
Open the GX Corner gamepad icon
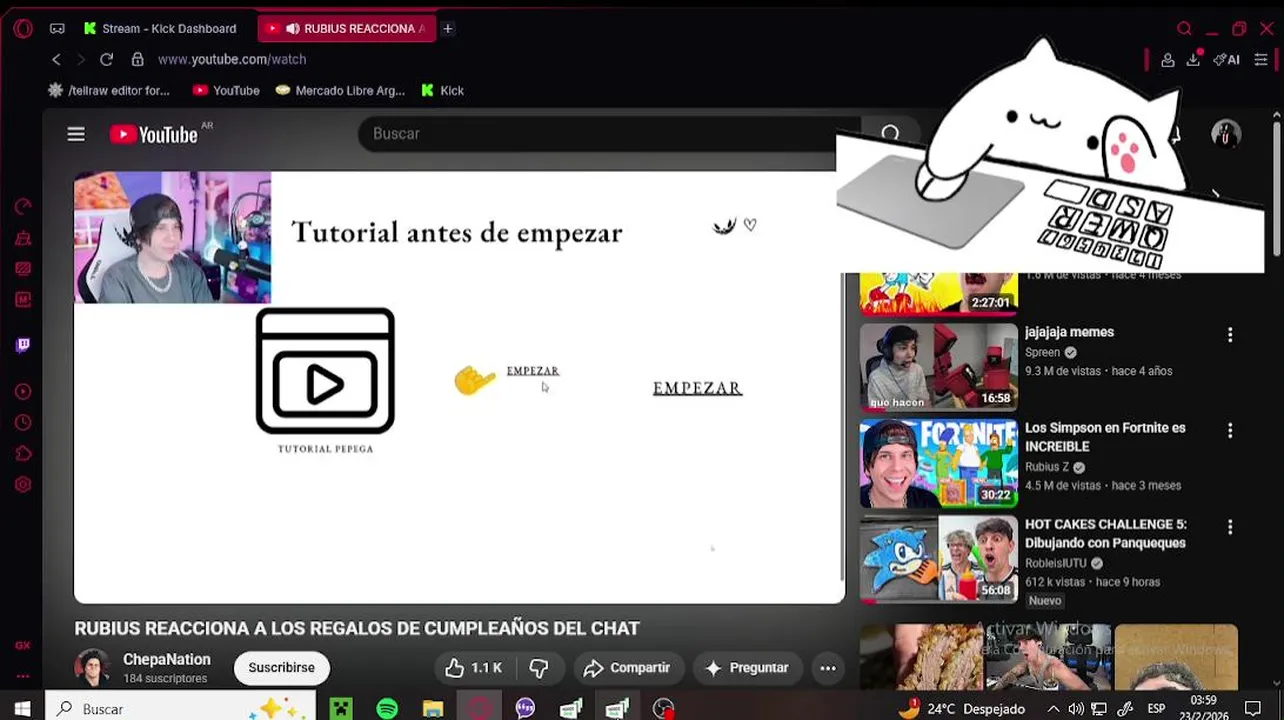57,28
